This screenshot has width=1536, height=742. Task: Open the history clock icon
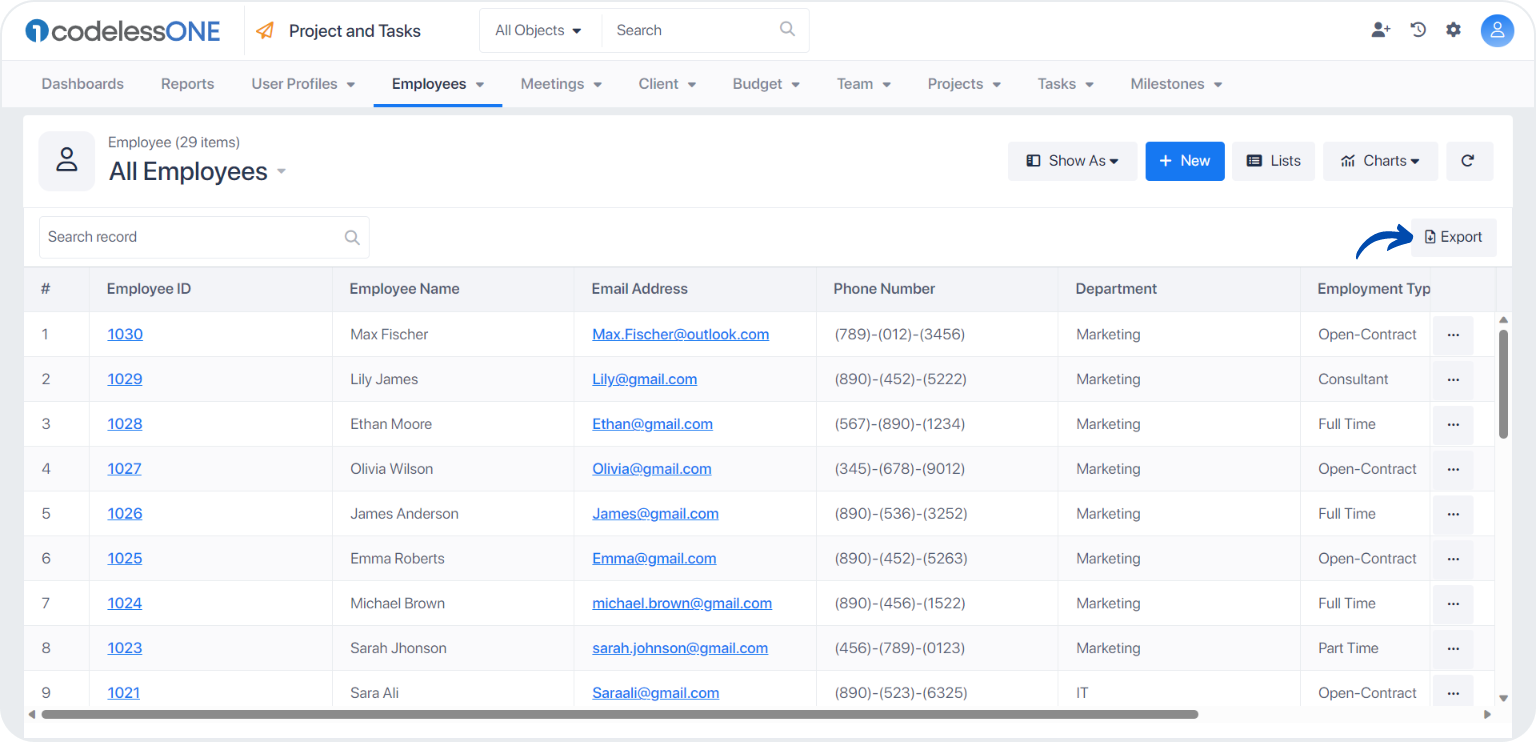click(1418, 30)
